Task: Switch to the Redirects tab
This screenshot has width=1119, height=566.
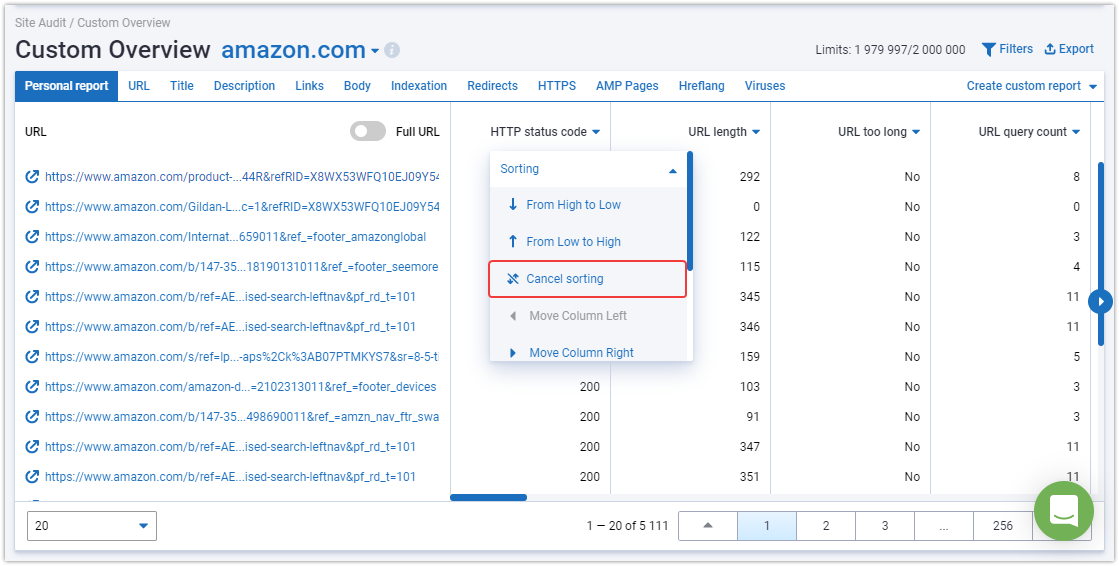Action: pyautogui.click(x=492, y=86)
